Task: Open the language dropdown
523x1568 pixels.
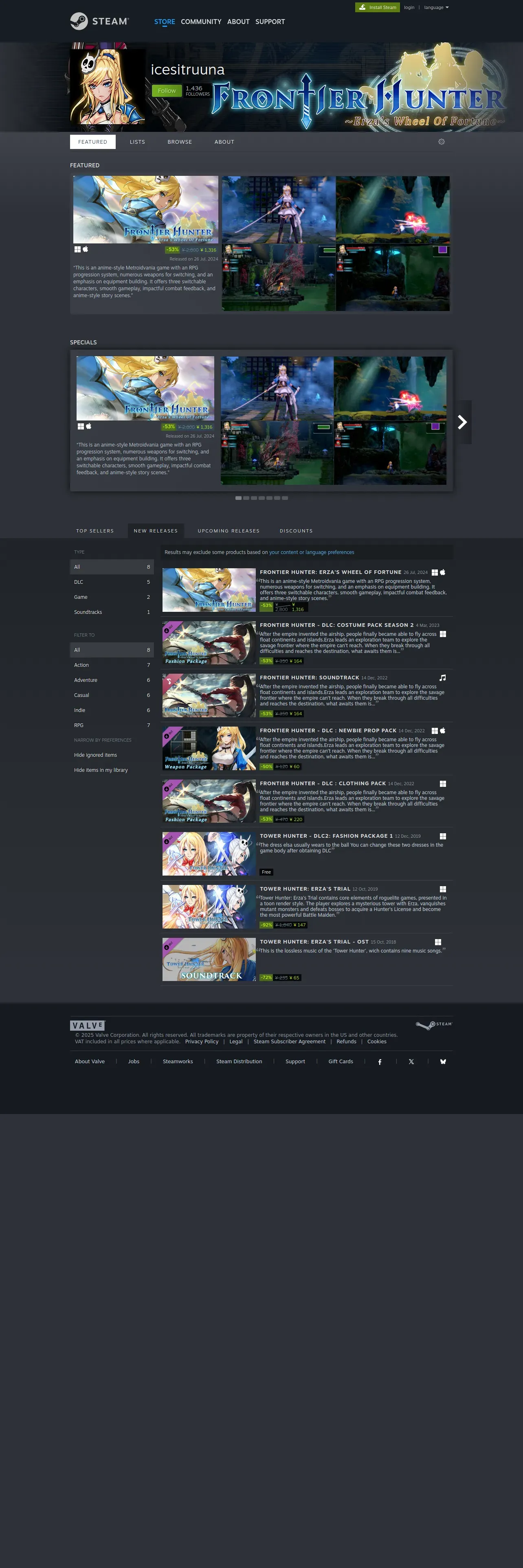Action: (x=436, y=7)
